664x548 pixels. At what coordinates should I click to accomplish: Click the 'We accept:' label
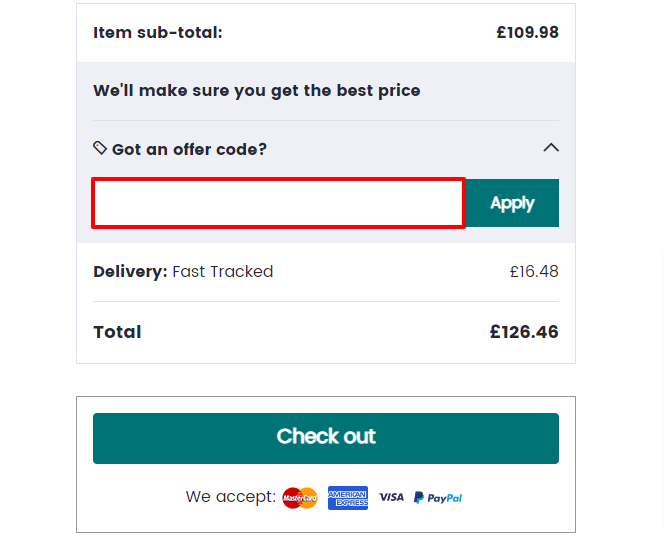[231, 496]
